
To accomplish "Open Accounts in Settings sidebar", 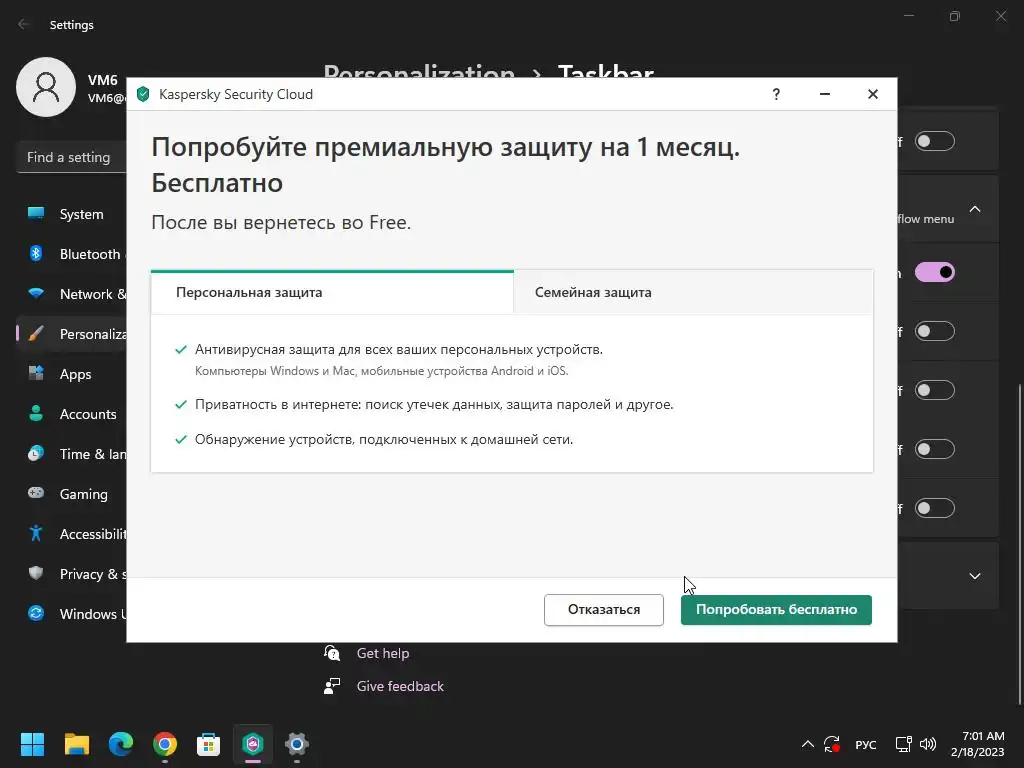I will [72, 414].
